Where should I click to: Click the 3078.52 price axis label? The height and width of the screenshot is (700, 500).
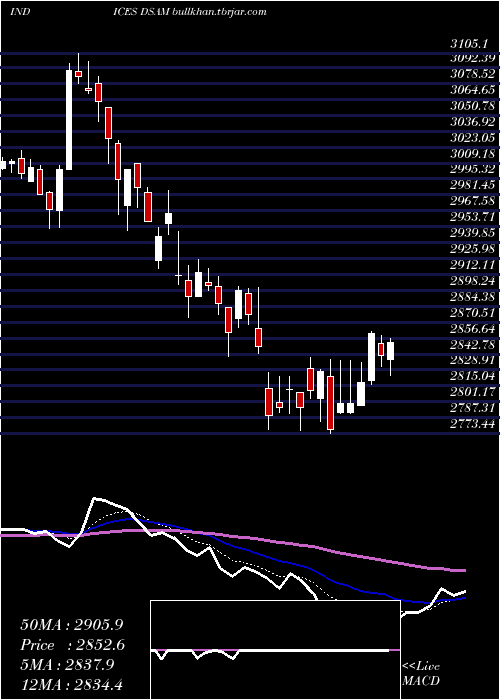point(473,74)
